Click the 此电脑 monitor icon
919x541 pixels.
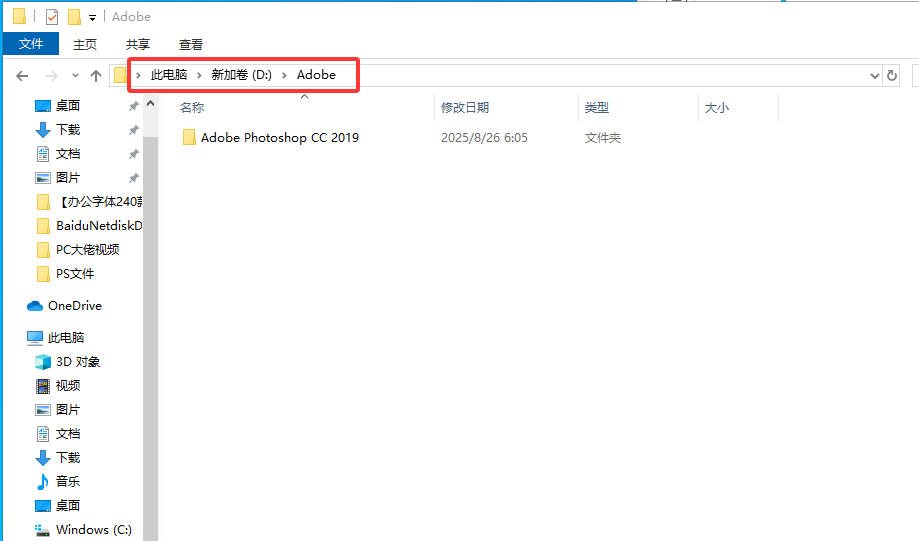(35, 338)
